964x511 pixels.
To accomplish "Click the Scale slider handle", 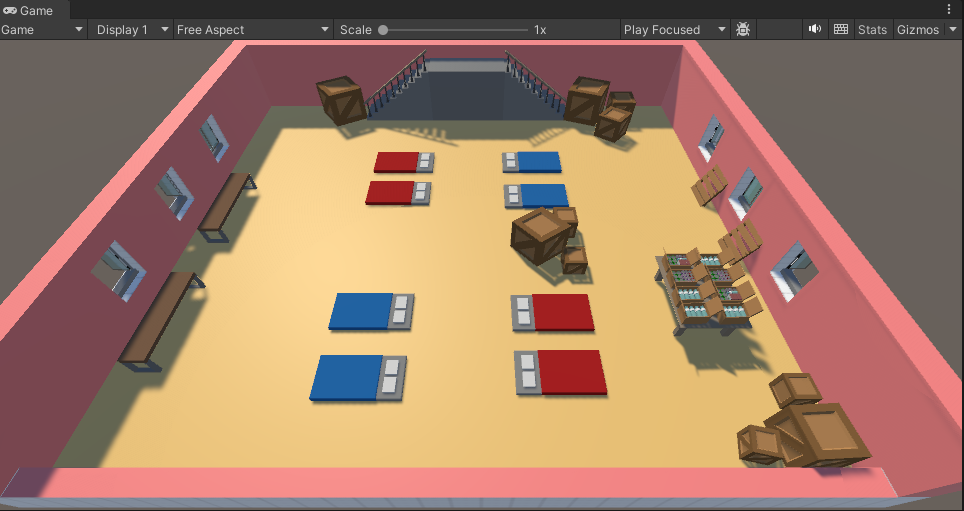I will 383,30.
